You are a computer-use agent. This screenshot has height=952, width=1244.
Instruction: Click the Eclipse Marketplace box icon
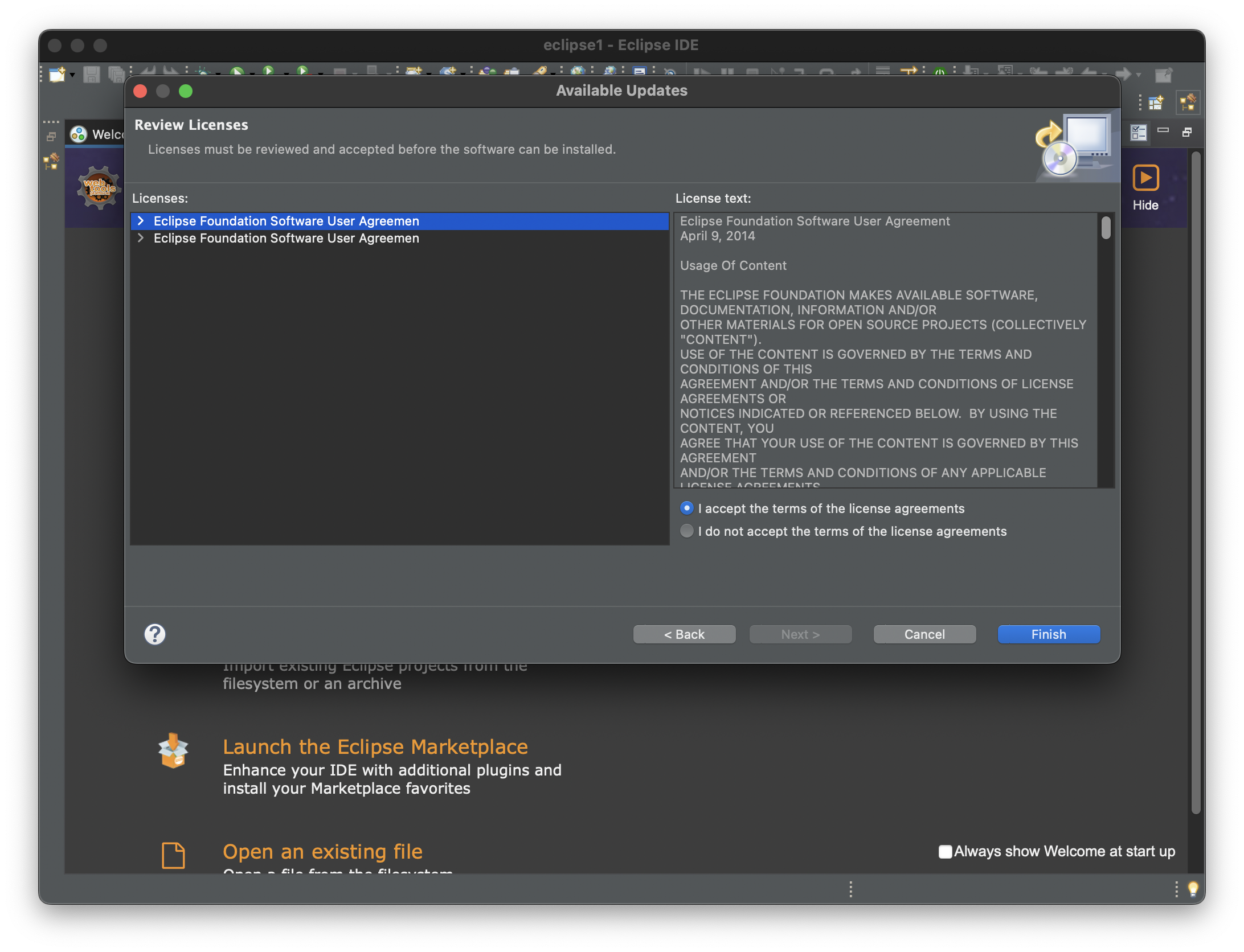point(173,750)
